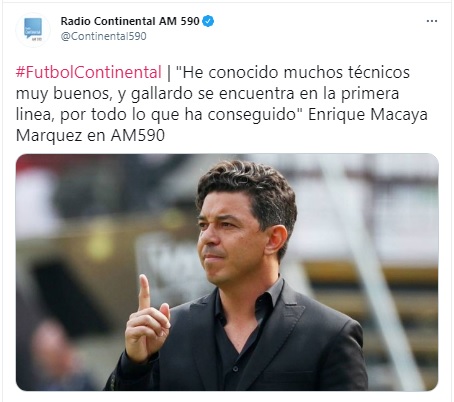Click the quote text "He conocido muchos técnicos"

coord(293,72)
